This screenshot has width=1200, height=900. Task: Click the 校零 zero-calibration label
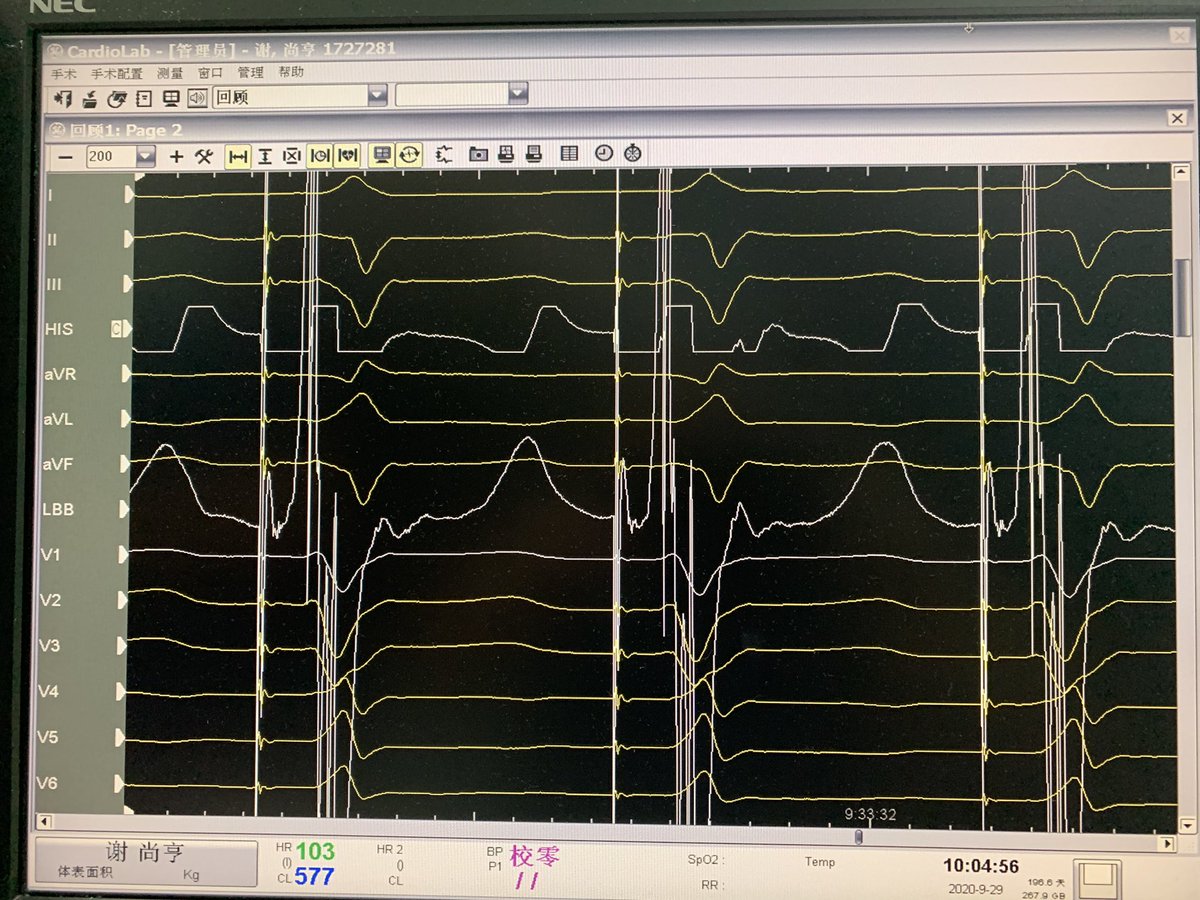[536, 857]
